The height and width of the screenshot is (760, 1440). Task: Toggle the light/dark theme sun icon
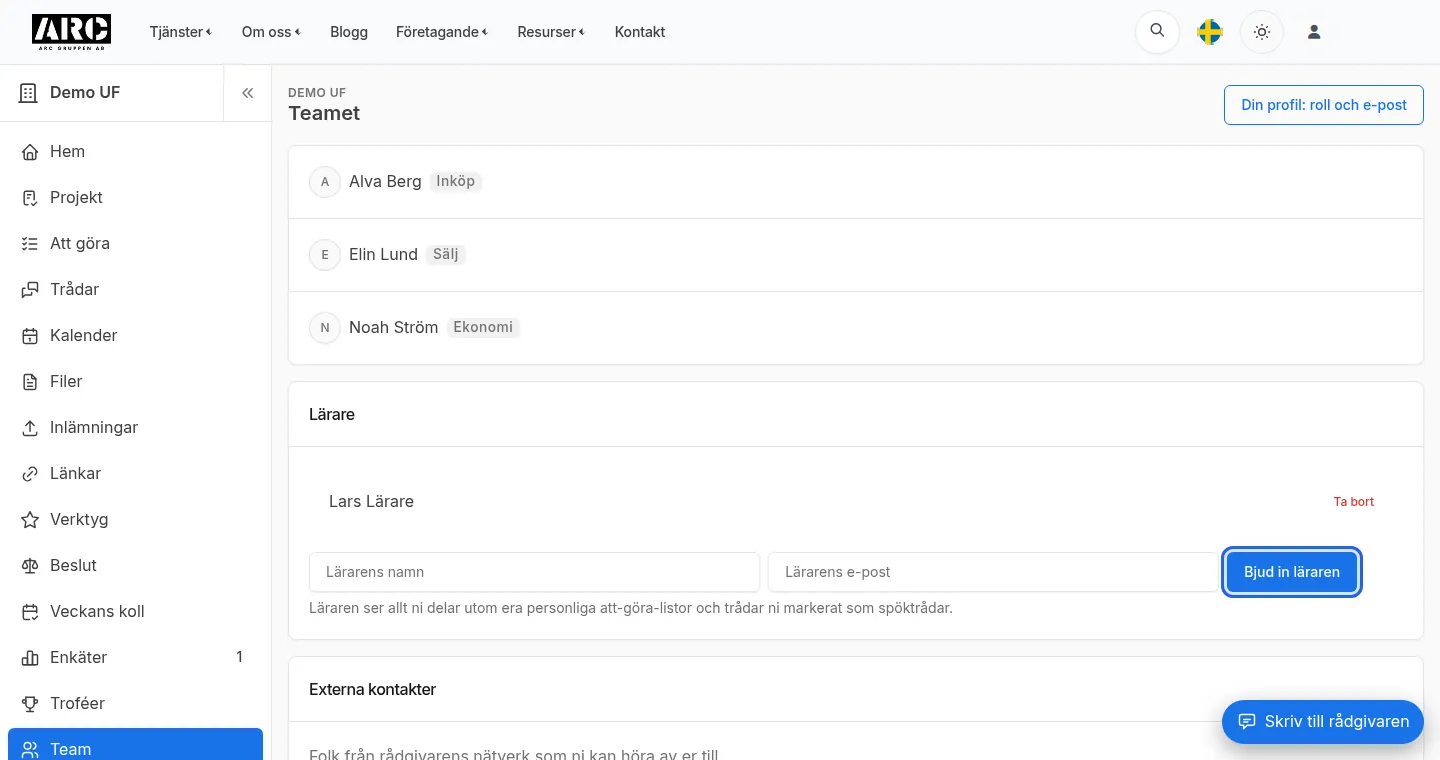(1262, 32)
